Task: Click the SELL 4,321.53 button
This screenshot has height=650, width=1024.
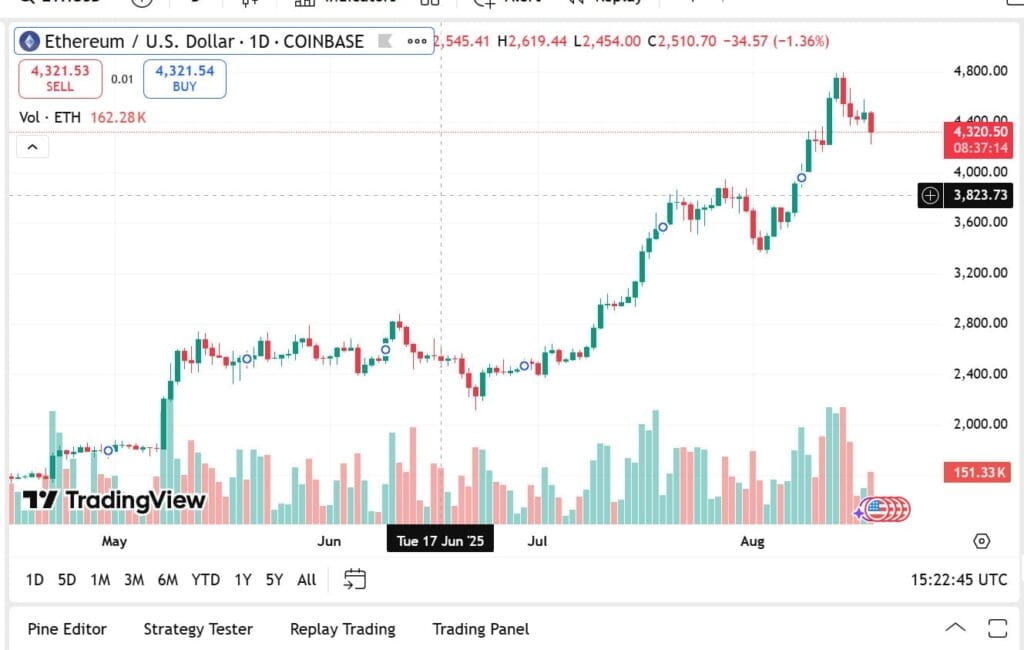Action: click(60, 78)
